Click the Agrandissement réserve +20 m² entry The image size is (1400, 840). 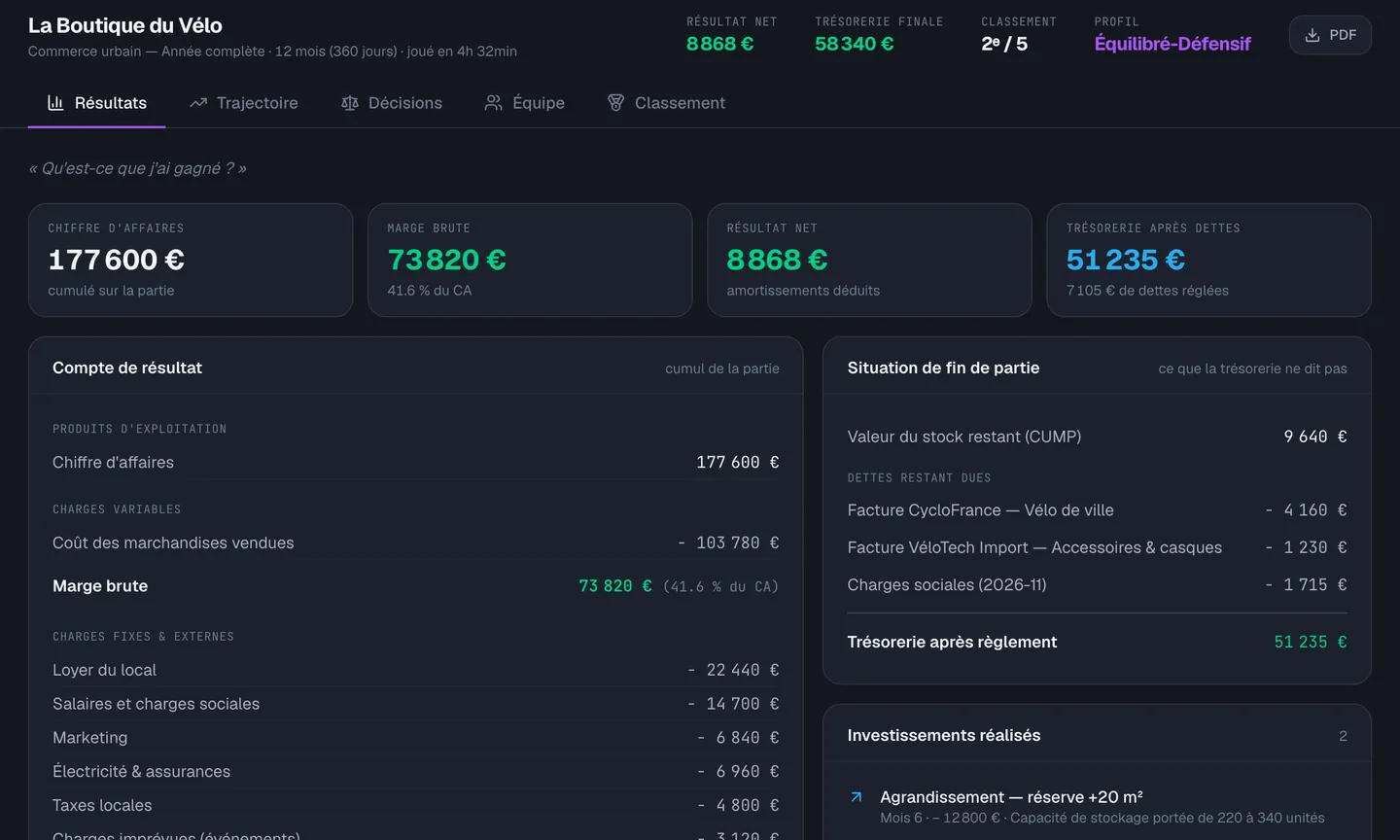coord(1097,806)
